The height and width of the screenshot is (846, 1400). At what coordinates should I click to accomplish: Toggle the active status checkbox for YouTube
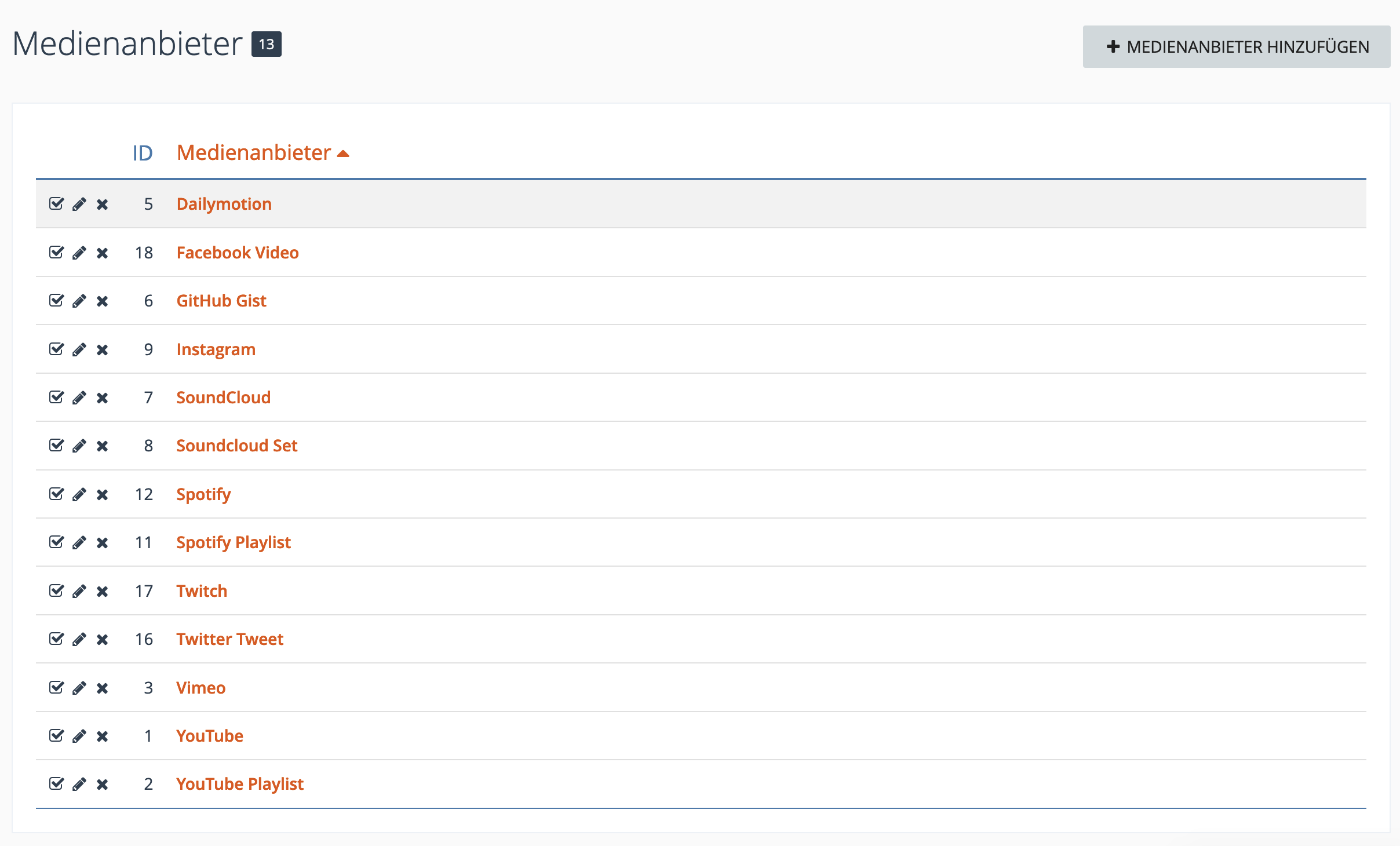[x=56, y=736]
